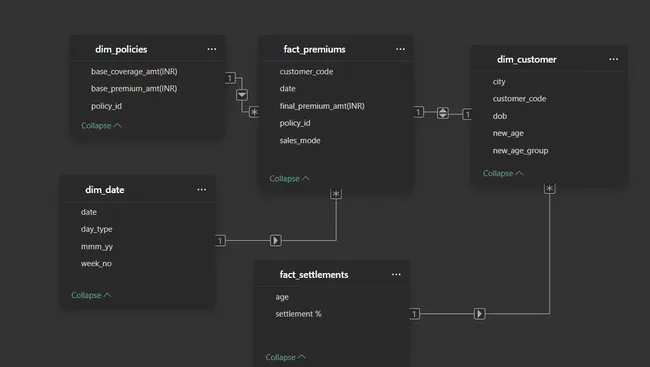
Task: Open dim_policies table options menu
Action: pyautogui.click(x=212, y=49)
